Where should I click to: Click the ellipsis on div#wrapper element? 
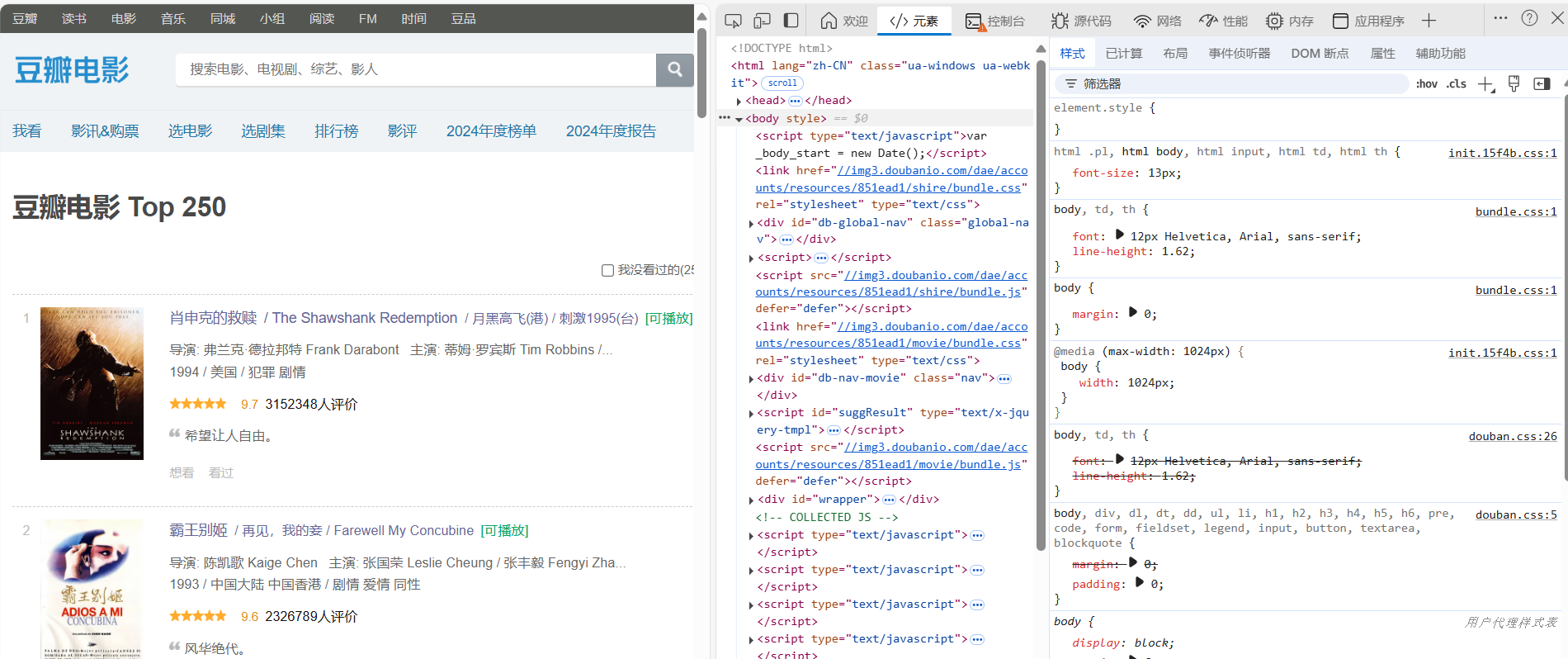point(889,500)
